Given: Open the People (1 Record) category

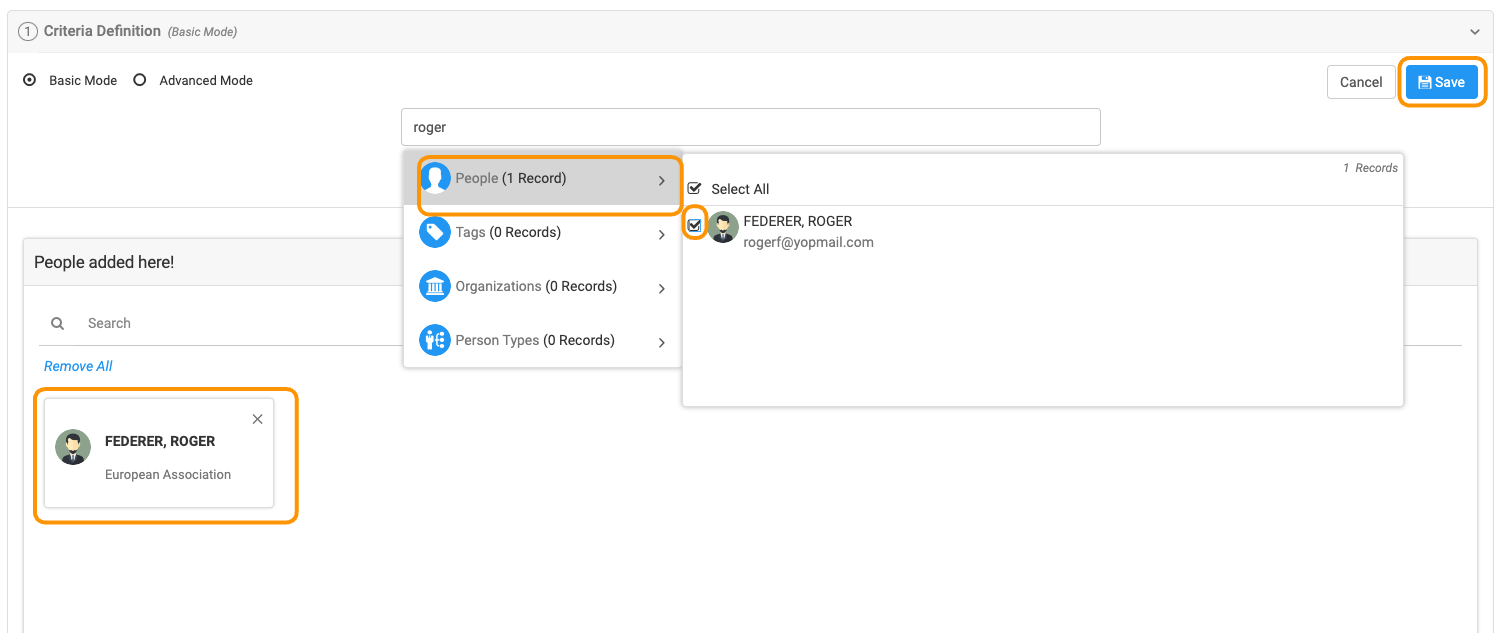Looking at the screenshot, I should [x=542, y=179].
